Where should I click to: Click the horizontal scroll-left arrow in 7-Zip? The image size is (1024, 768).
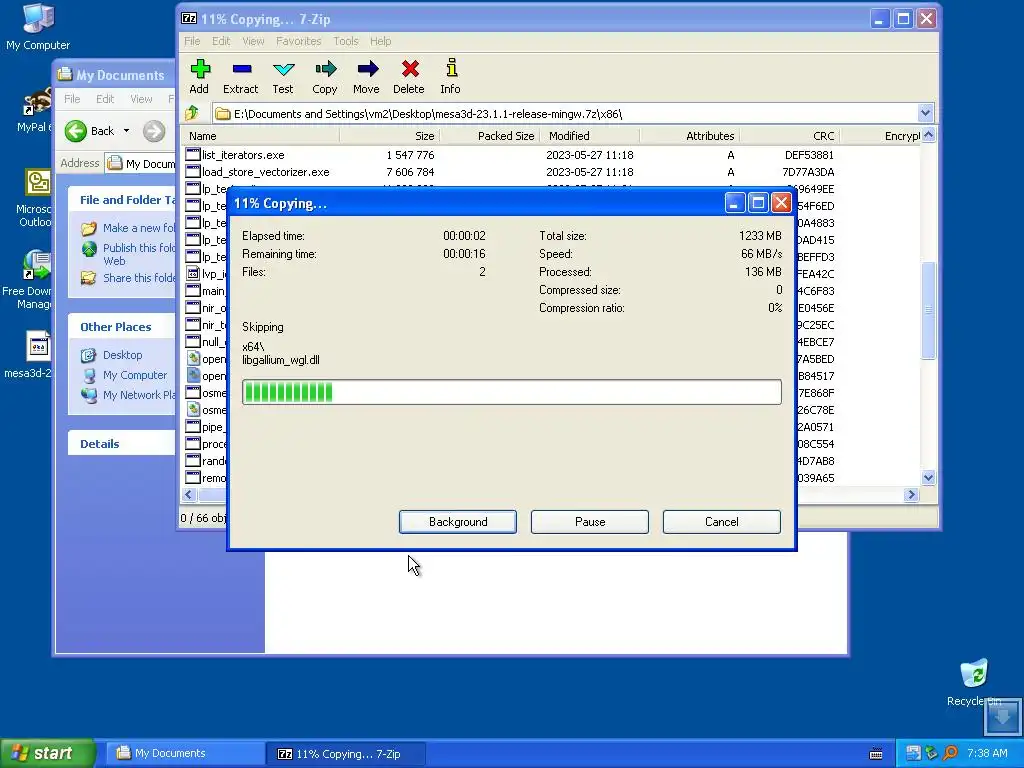coord(189,494)
